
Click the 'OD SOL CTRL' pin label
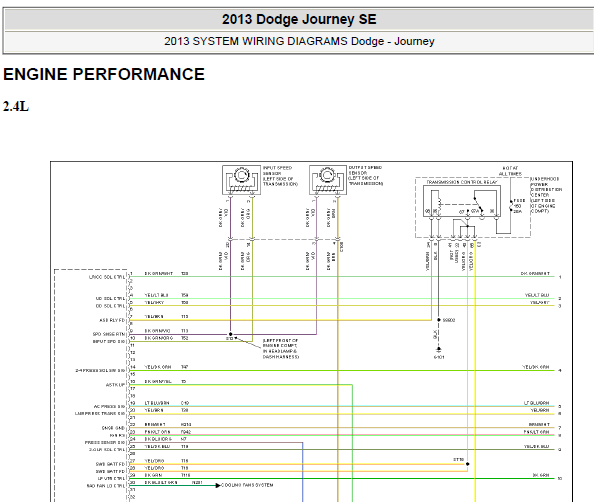coord(110,306)
